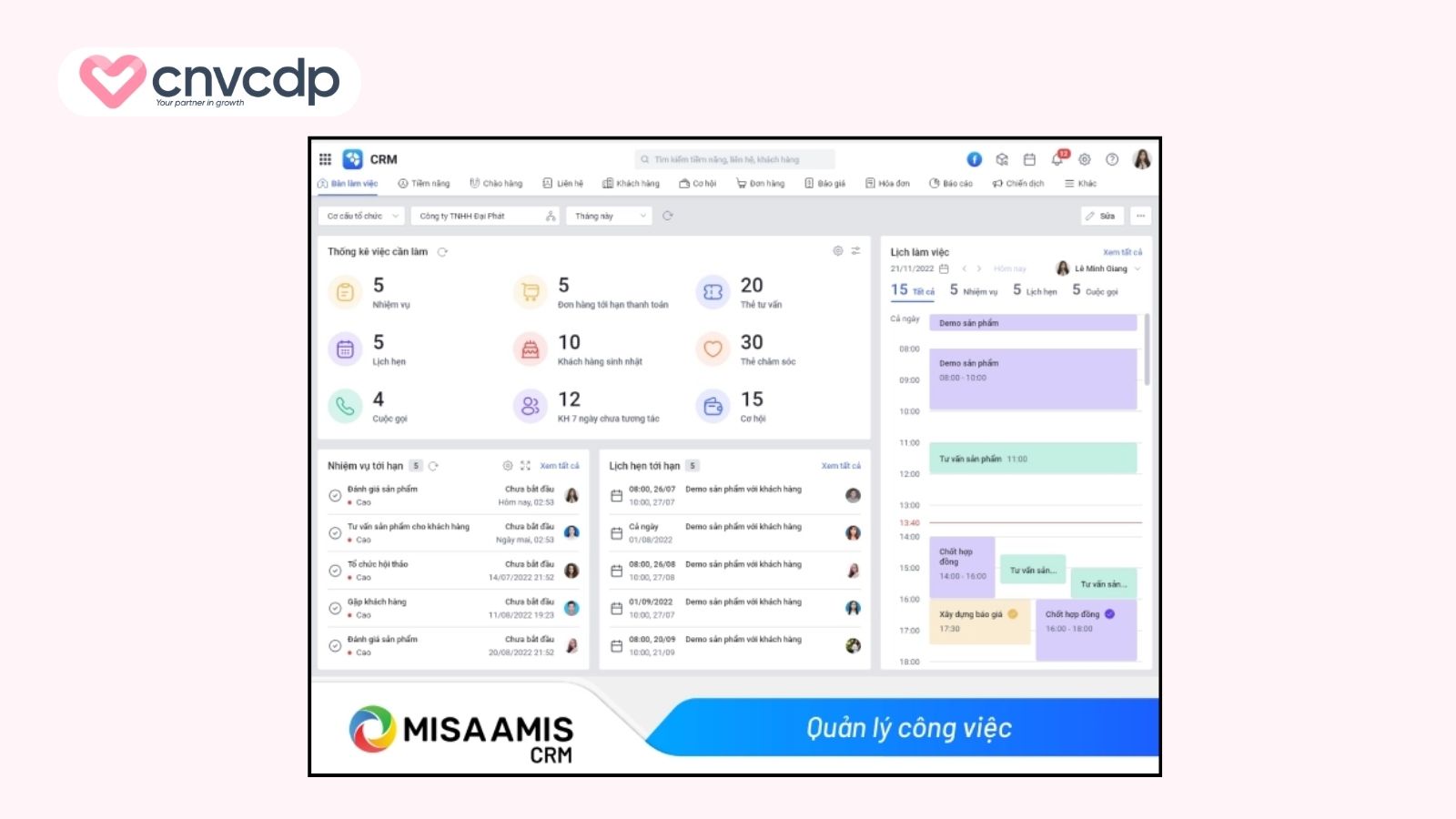This screenshot has height=819, width=1456.
Task: Click the Thẻ tư vấn ticket icon
Action: [x=713, y=292]
